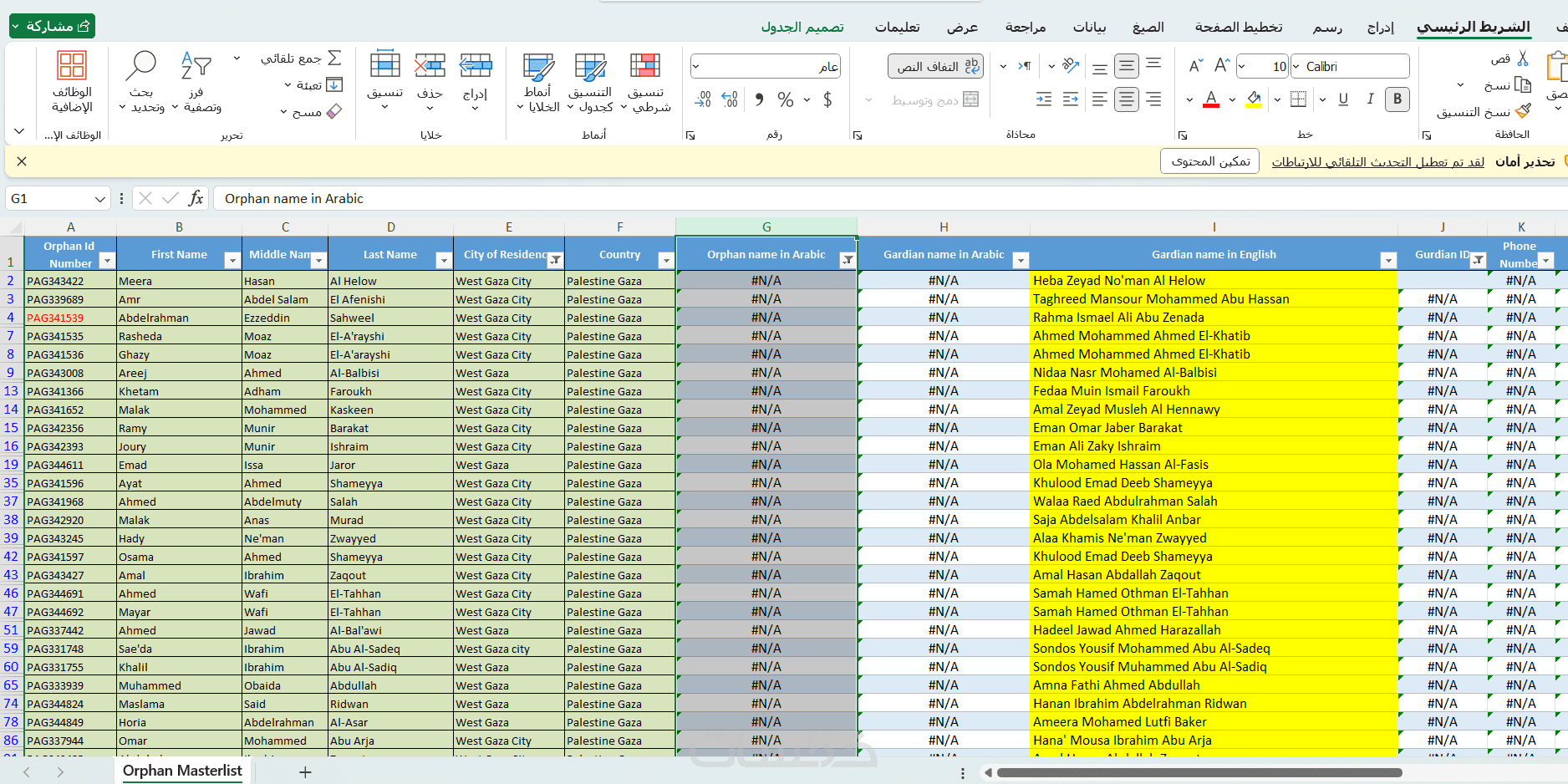Image resolution: width=1568 pixels, height=784 pixels.
Task: Open filter for Orphan name in Arabic
Action: [x=848, y=261]
